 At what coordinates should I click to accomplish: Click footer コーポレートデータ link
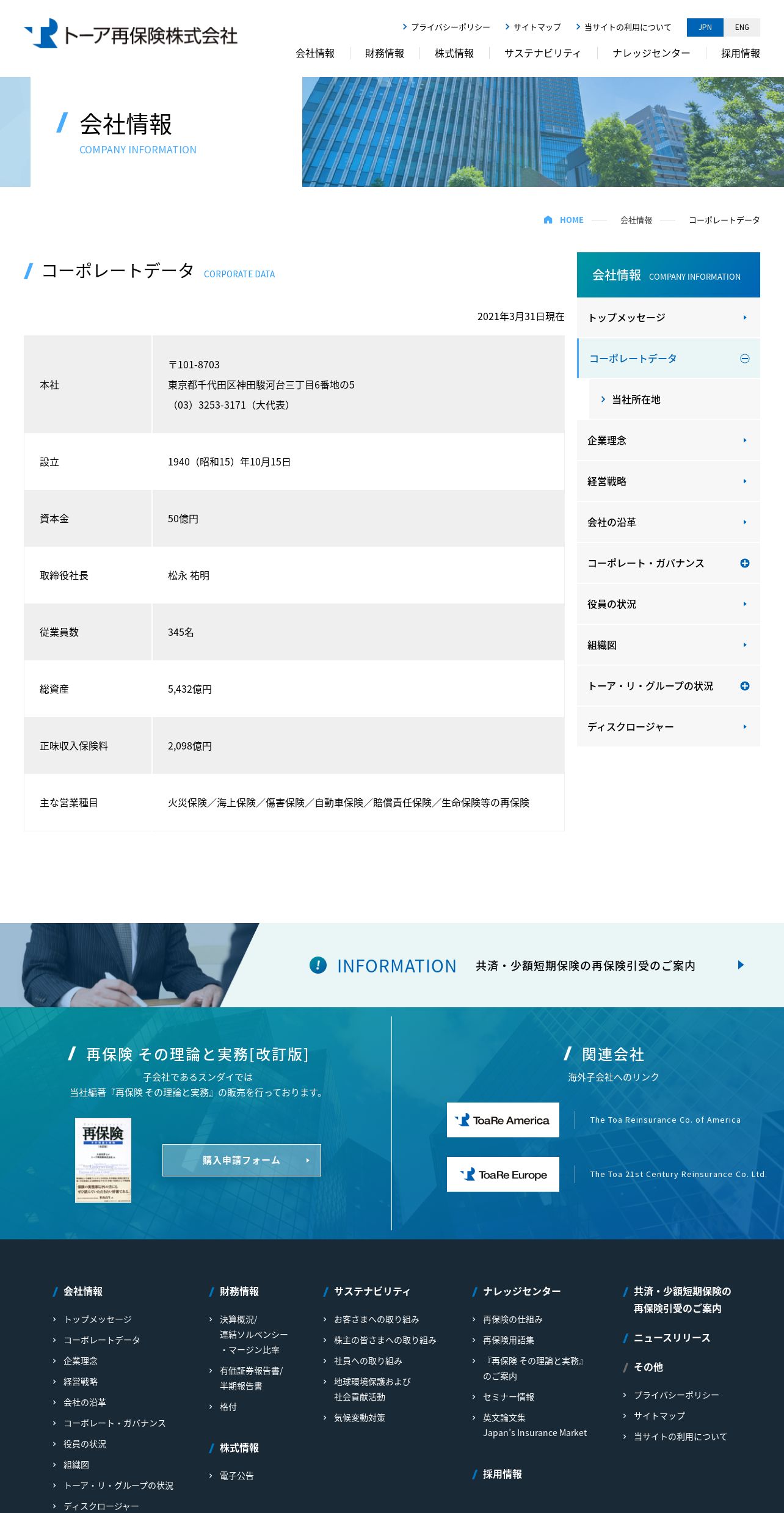click(x=102, y=1340)
